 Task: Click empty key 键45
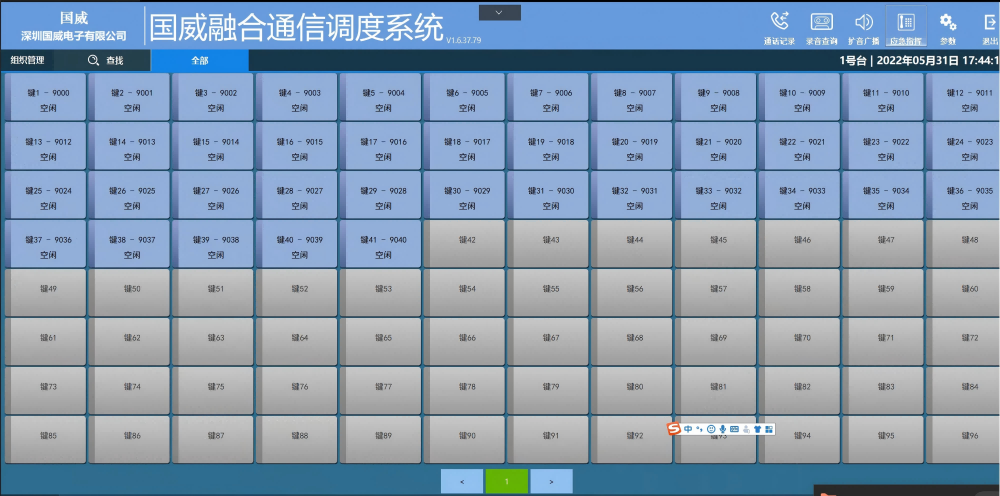click(x=716, y=244)
